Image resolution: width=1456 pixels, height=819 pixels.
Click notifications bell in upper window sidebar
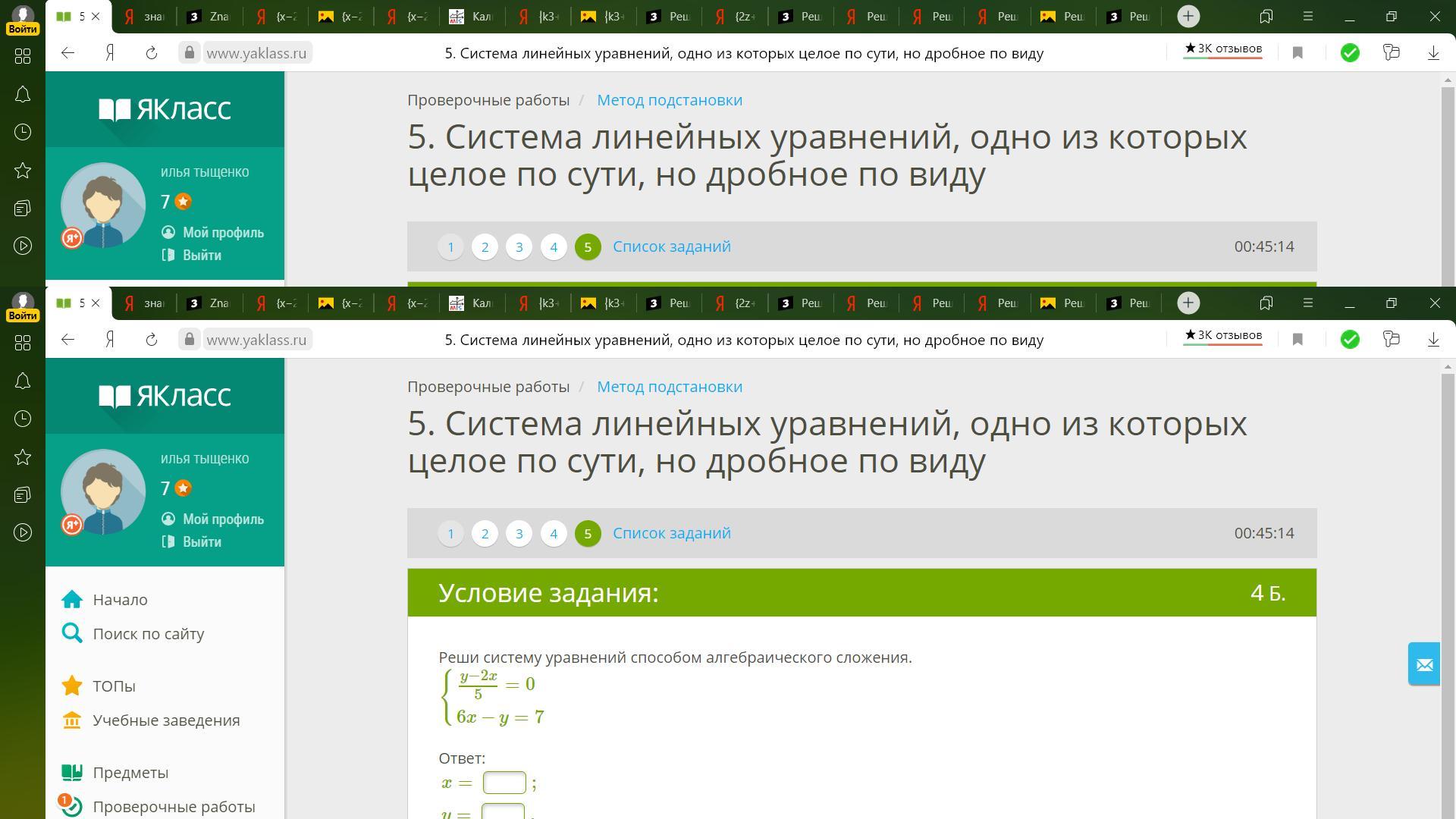click(23, 94)
